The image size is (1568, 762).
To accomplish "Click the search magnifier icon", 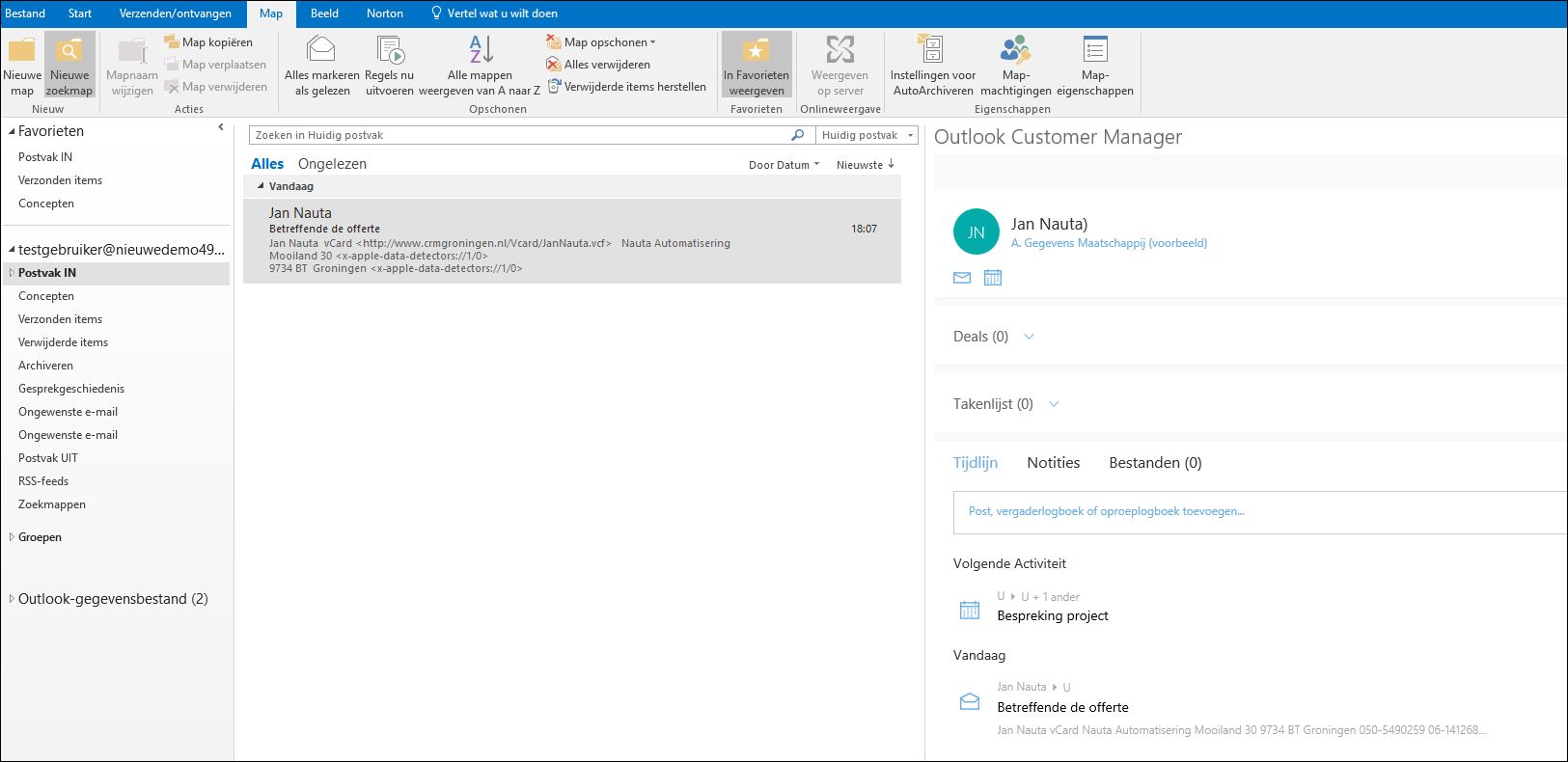I will point(798,135).
